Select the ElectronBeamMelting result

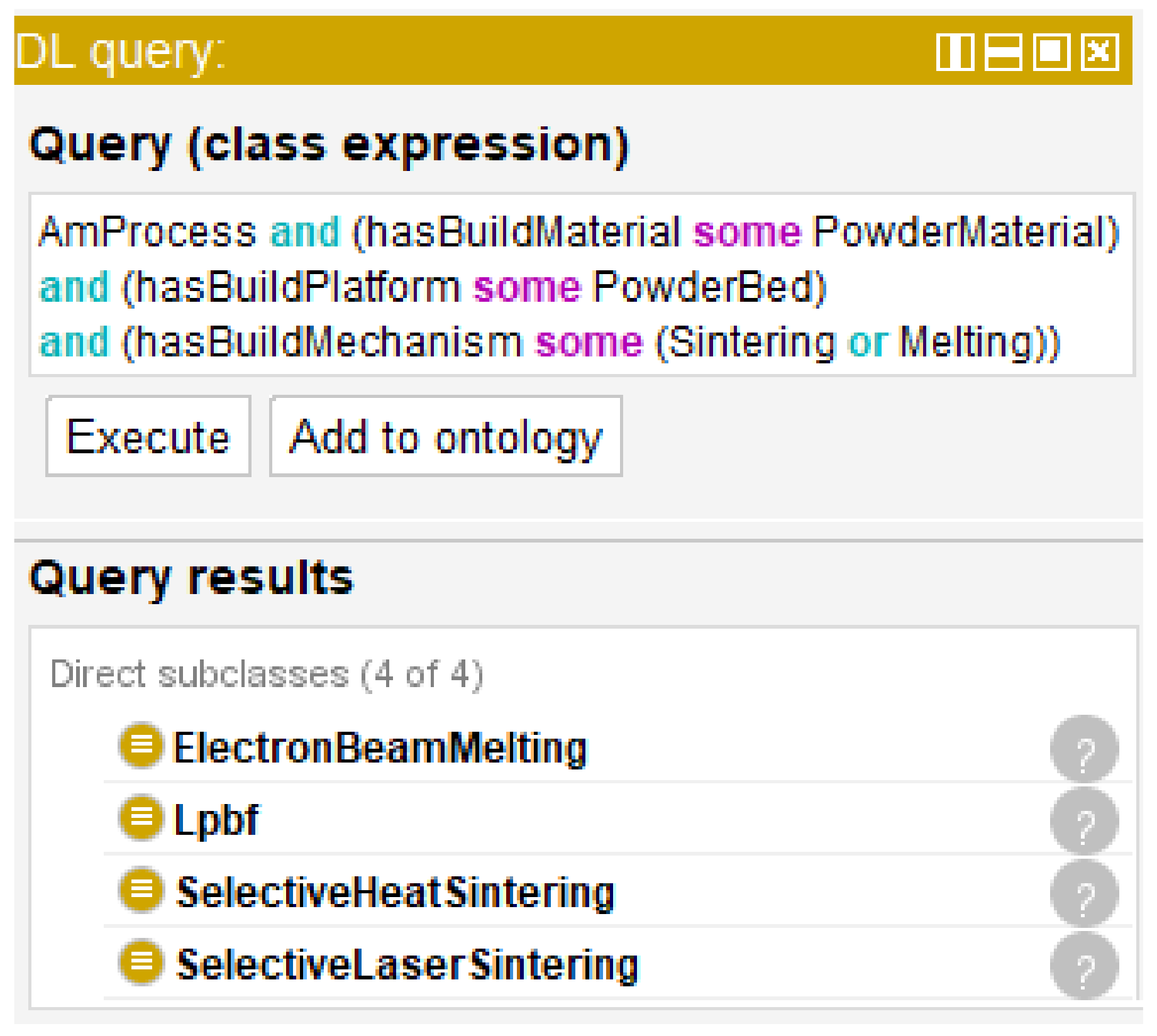point(380,747)
